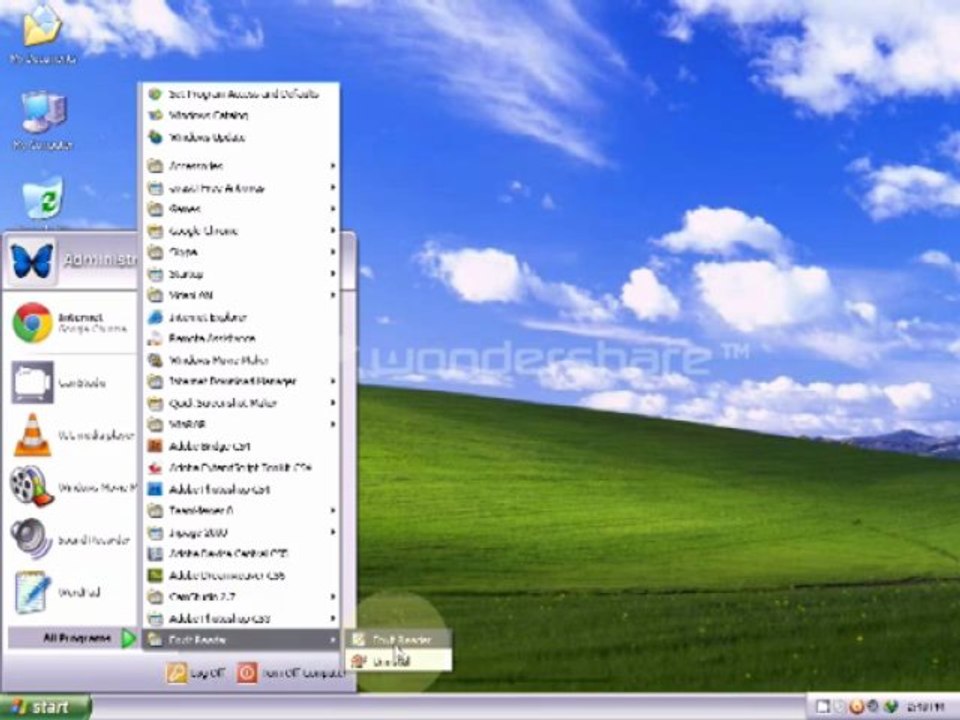Screen dimensions: 960x720
Task: Expand the TeamViewer 6 folder
Action: coord(241,511)
